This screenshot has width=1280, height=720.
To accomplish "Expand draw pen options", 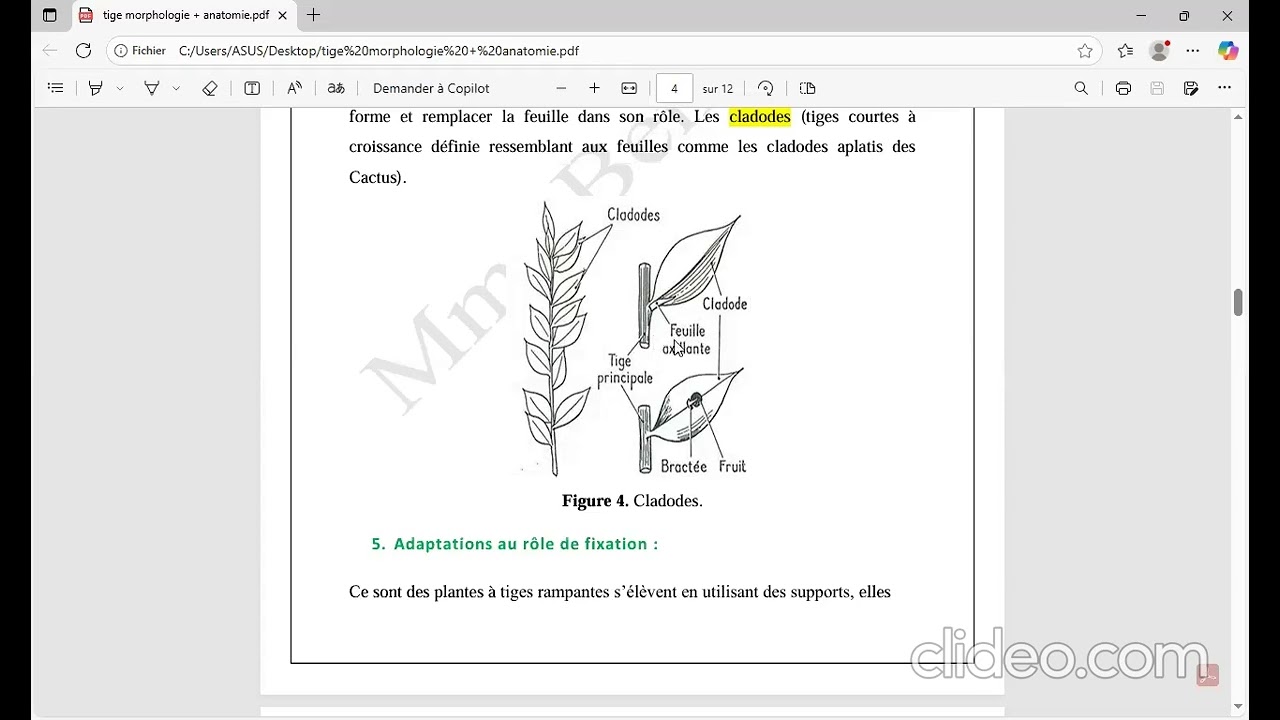I will (x=176, y=88).
